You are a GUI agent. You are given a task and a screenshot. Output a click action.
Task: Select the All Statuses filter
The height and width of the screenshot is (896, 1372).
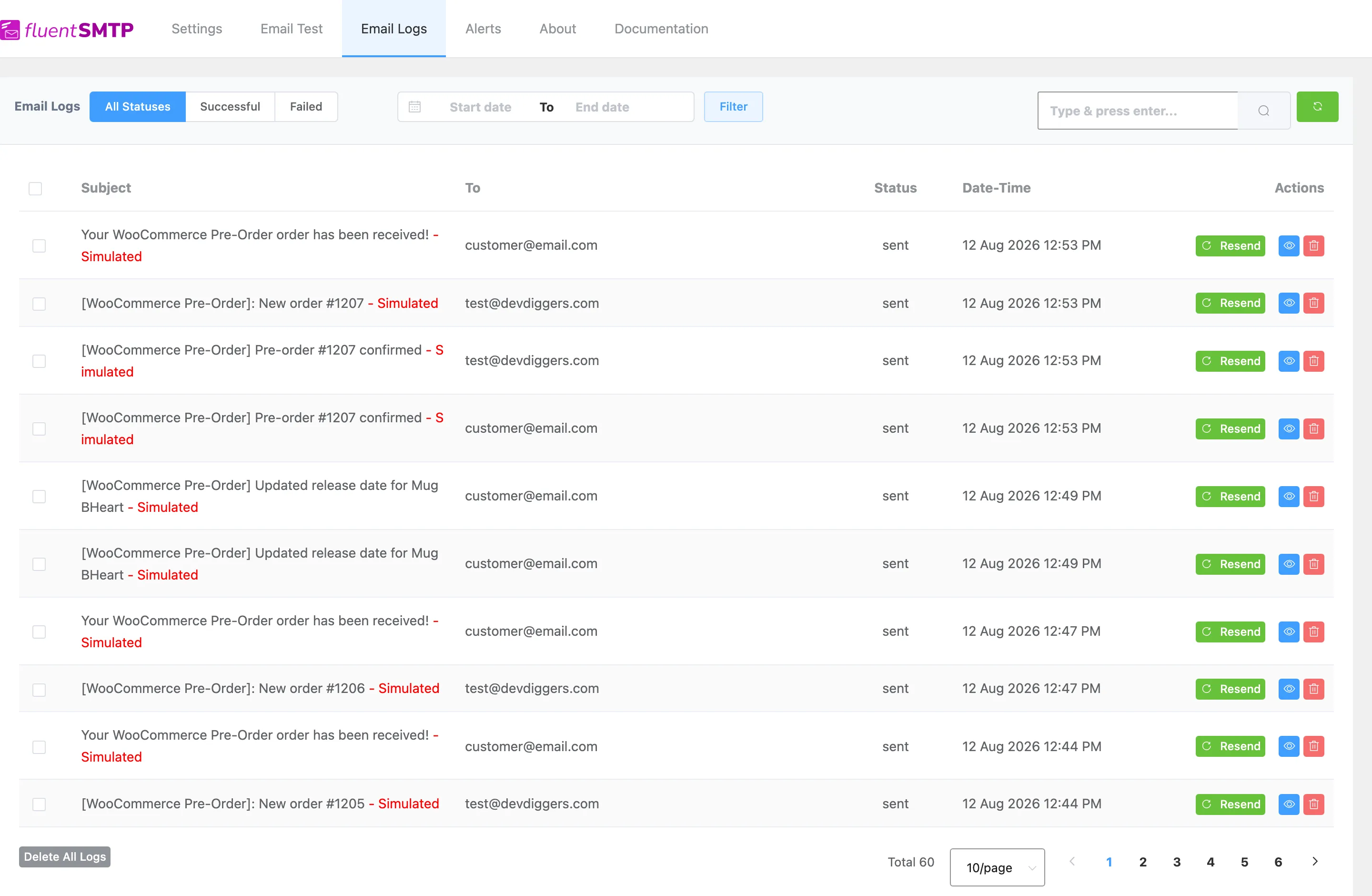137,107
